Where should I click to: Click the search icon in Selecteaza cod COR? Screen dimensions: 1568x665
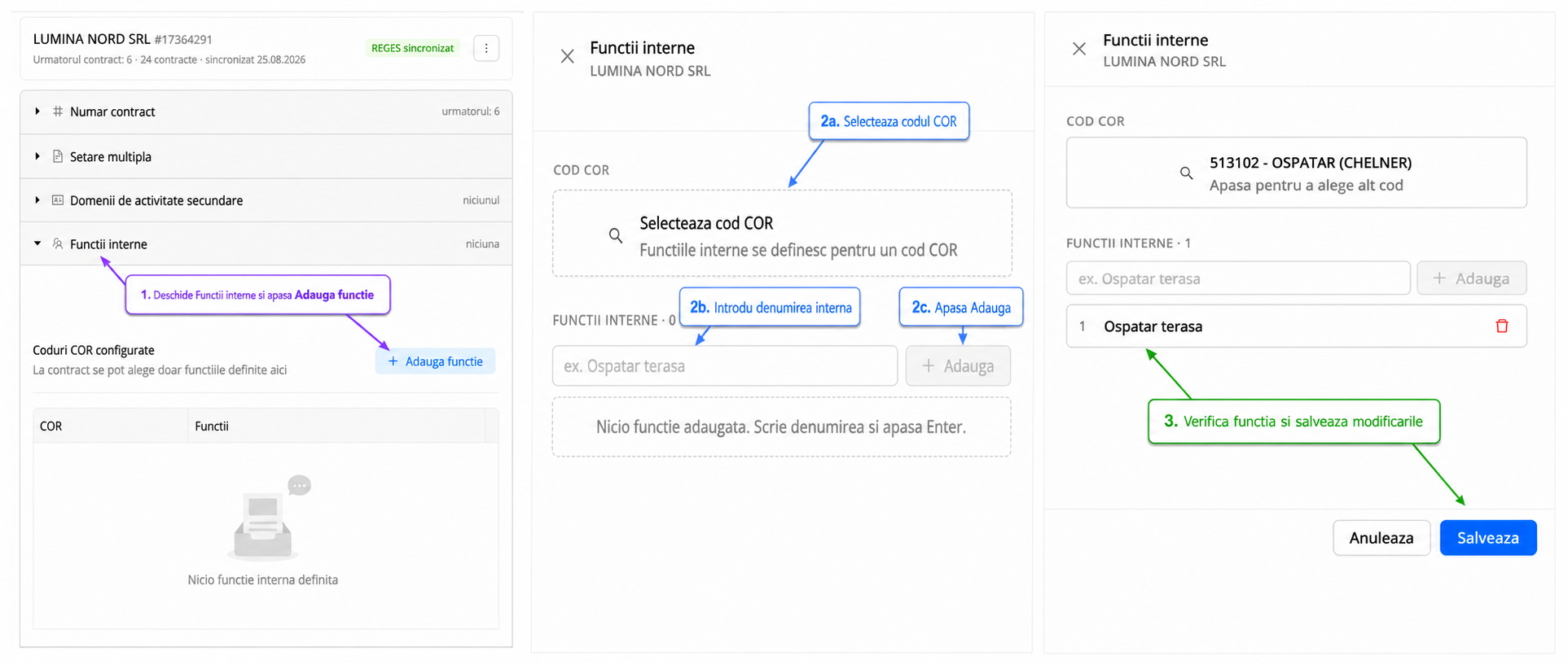click(x=616, y=235)
